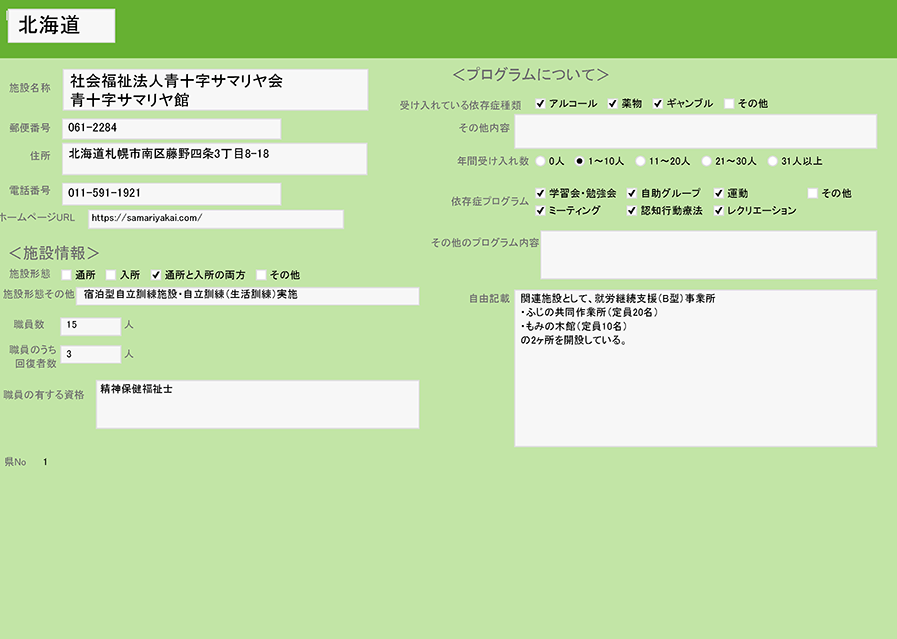Toggle the 薬物 dependency checkbox
Screen dimensions: 897x639
[x=613, y=104]
